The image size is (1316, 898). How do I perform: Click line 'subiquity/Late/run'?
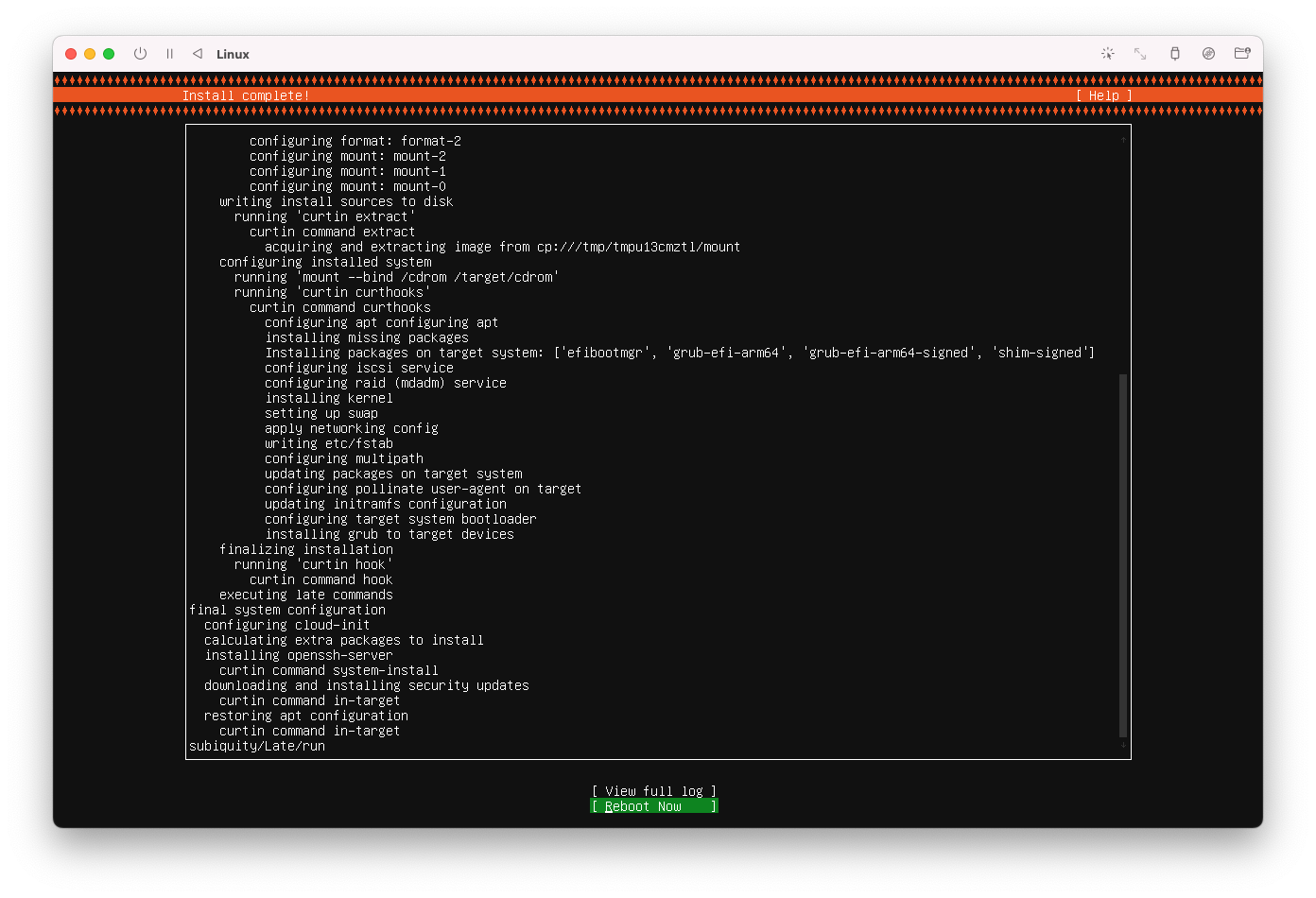257,746
